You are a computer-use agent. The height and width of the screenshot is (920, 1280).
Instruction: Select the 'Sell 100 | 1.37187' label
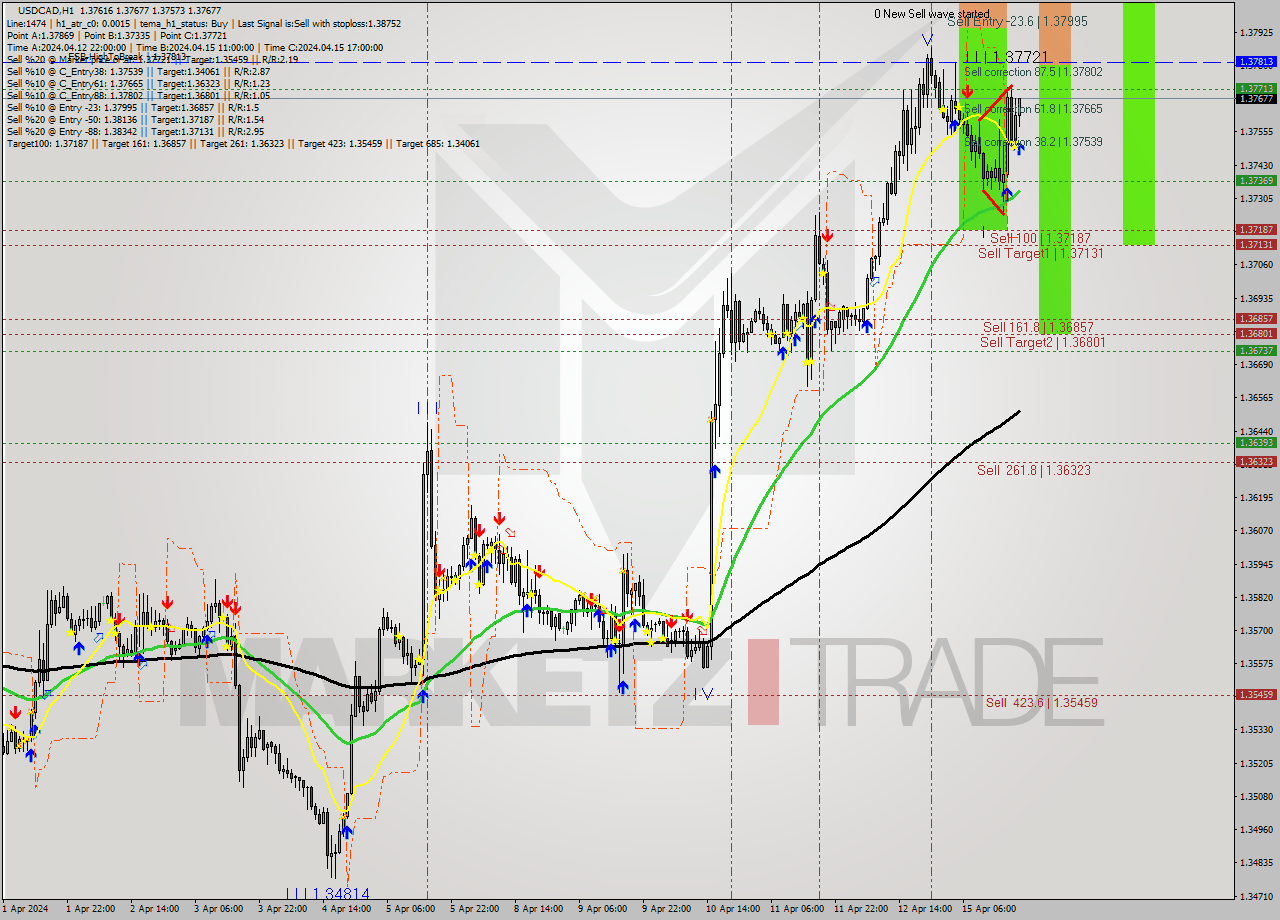pyautogui.click(x=1040, y=239)
